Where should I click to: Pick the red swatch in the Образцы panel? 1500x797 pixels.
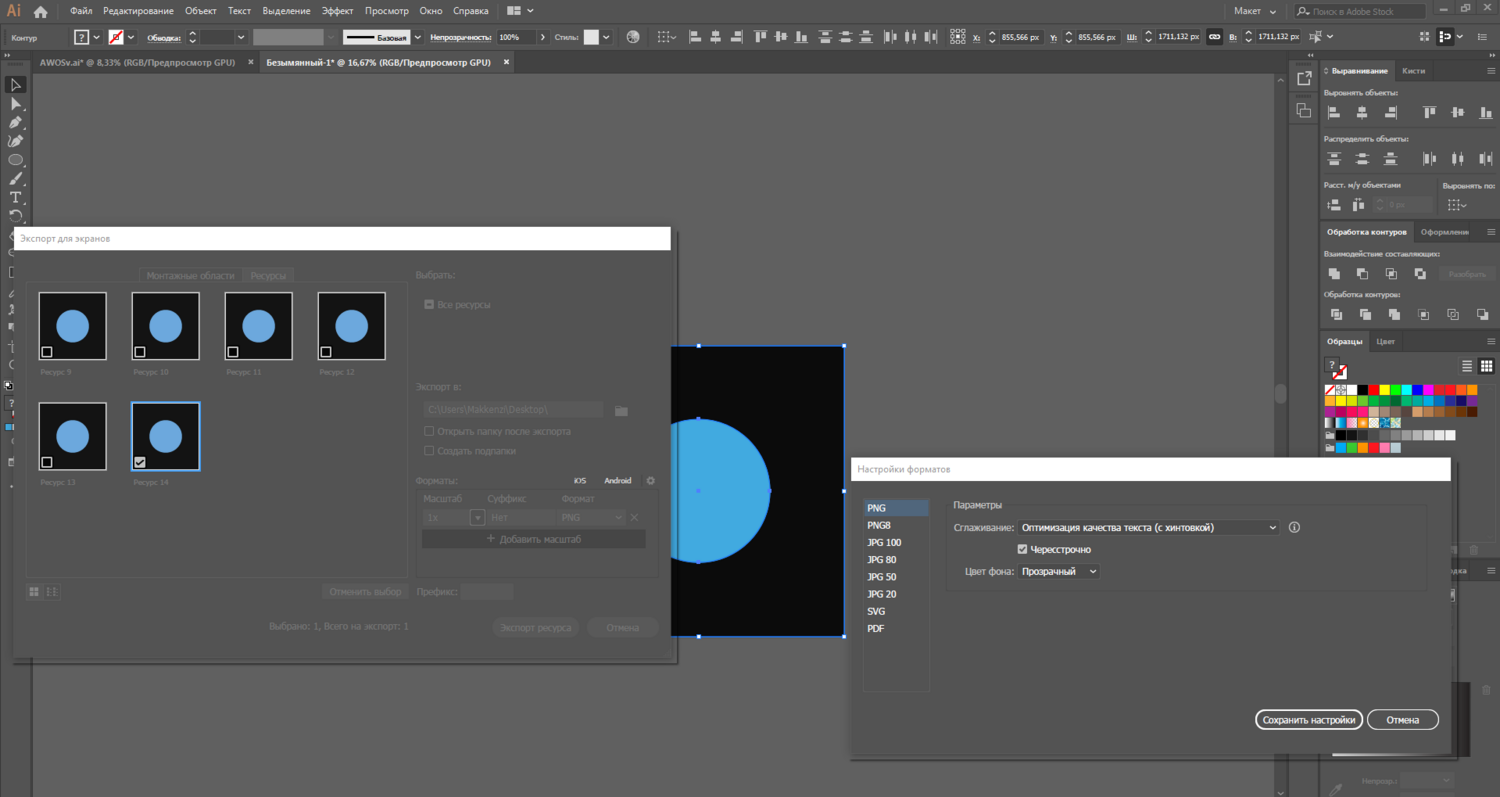1374,390
